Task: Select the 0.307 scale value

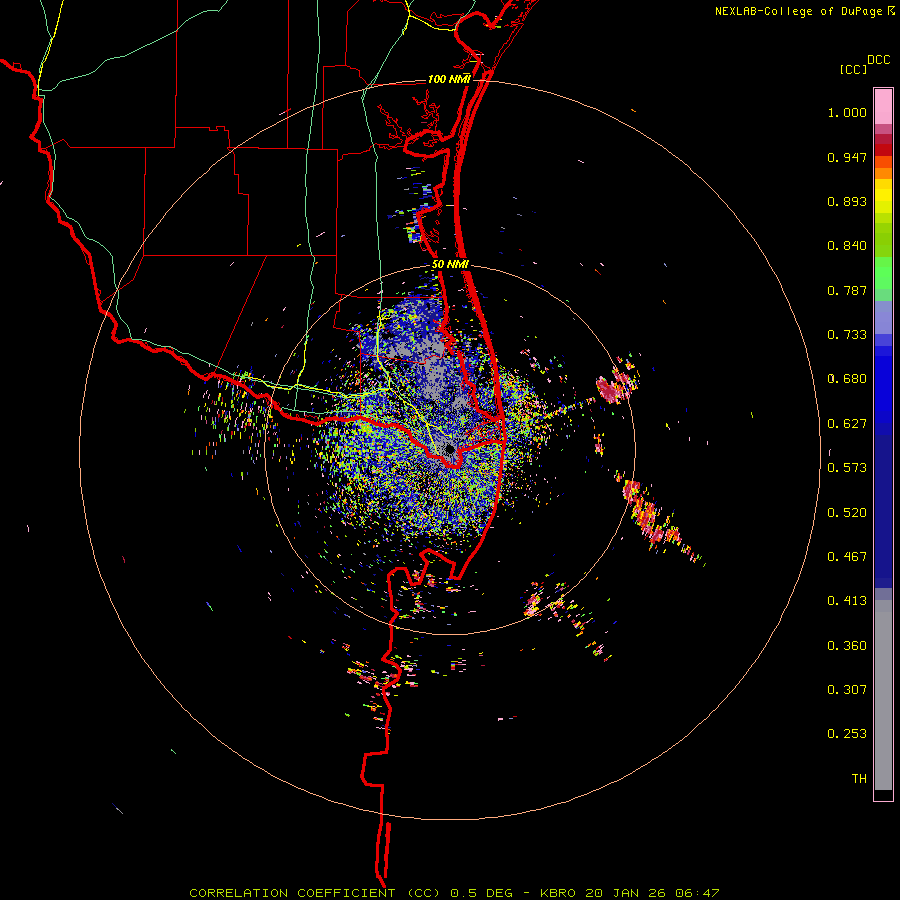Action: pos(847,689)
